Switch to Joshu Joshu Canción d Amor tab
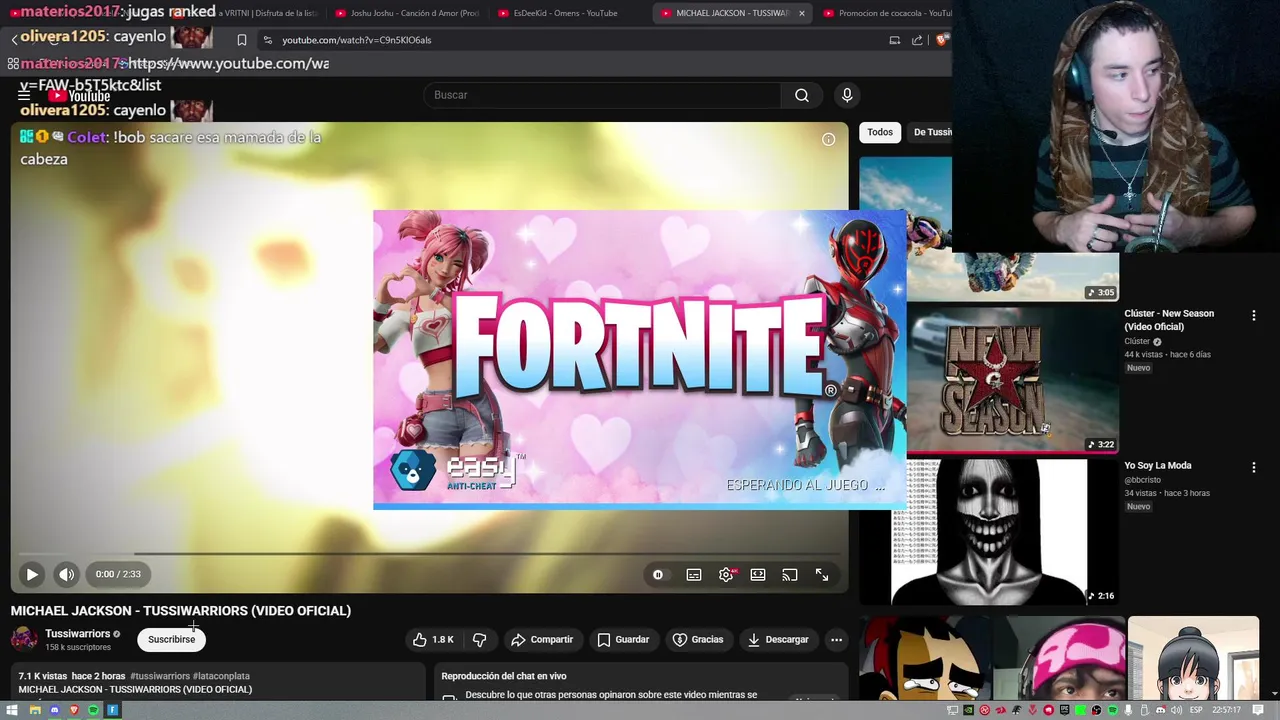1280x720 pixels. click(406, 13)
